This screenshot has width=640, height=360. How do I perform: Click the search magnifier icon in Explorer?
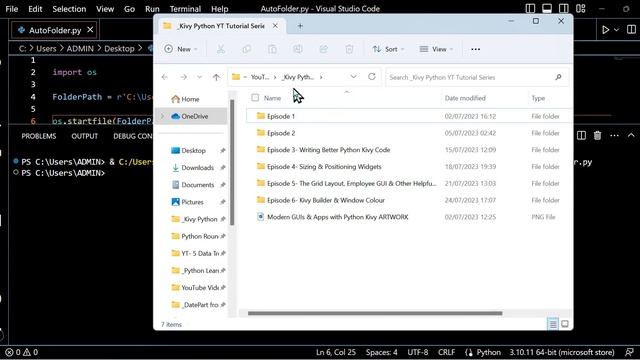[558, 77]
